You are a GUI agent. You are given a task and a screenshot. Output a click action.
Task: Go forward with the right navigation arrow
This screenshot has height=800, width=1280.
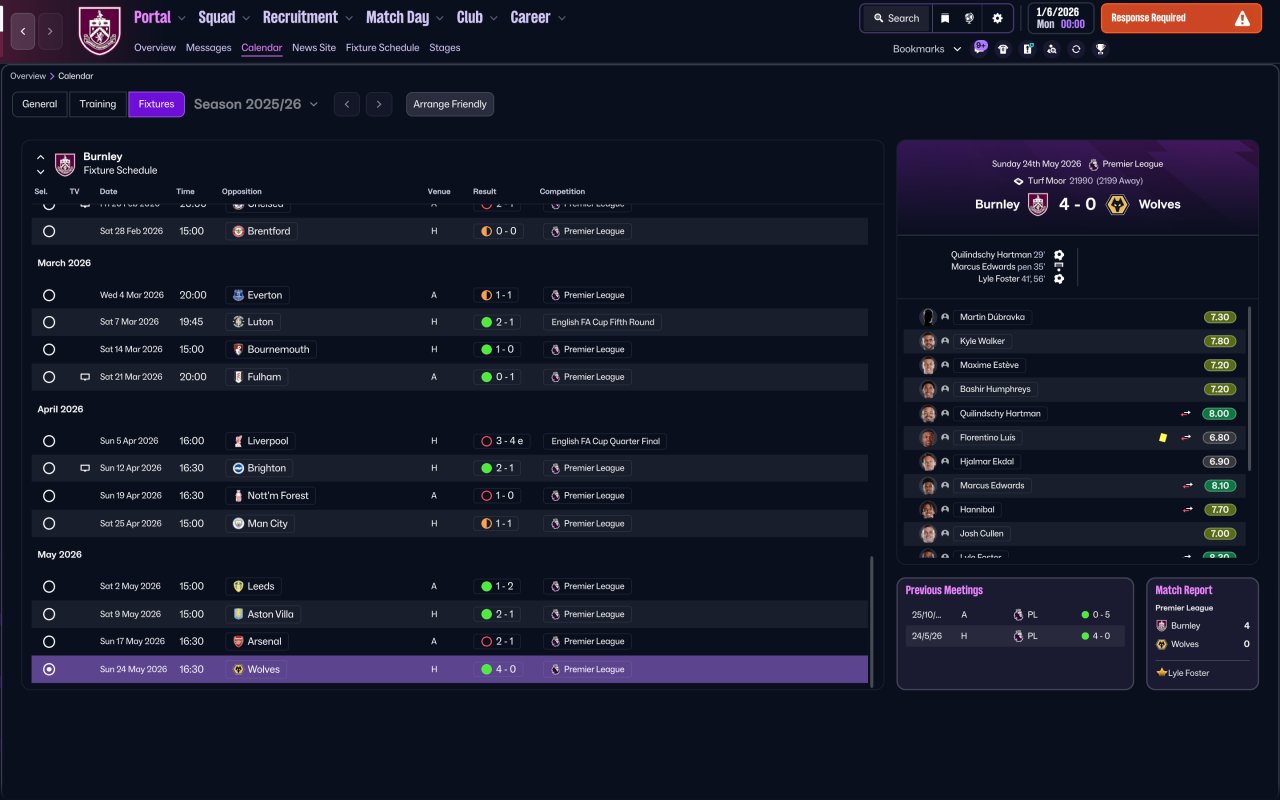click(x=50, y=31)
